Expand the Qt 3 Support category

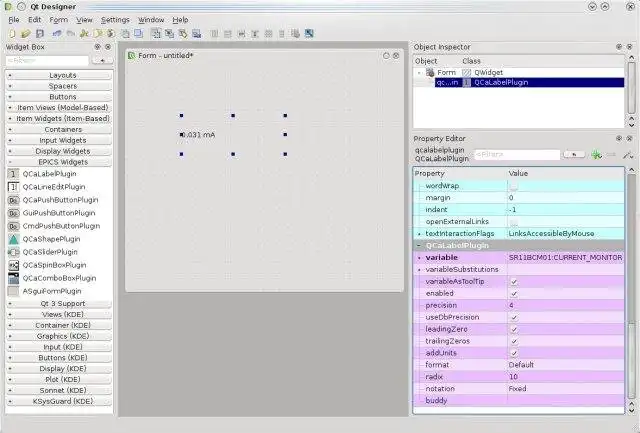pyautogui.click(x=59, y=304)
